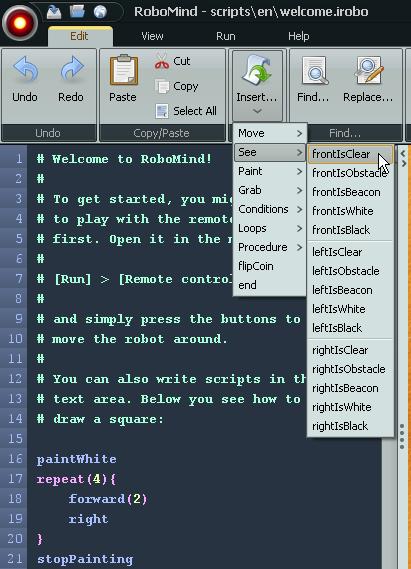Insert frontIsBeacon condition
This screenshot has height=569, width=411.
[350, 192]
